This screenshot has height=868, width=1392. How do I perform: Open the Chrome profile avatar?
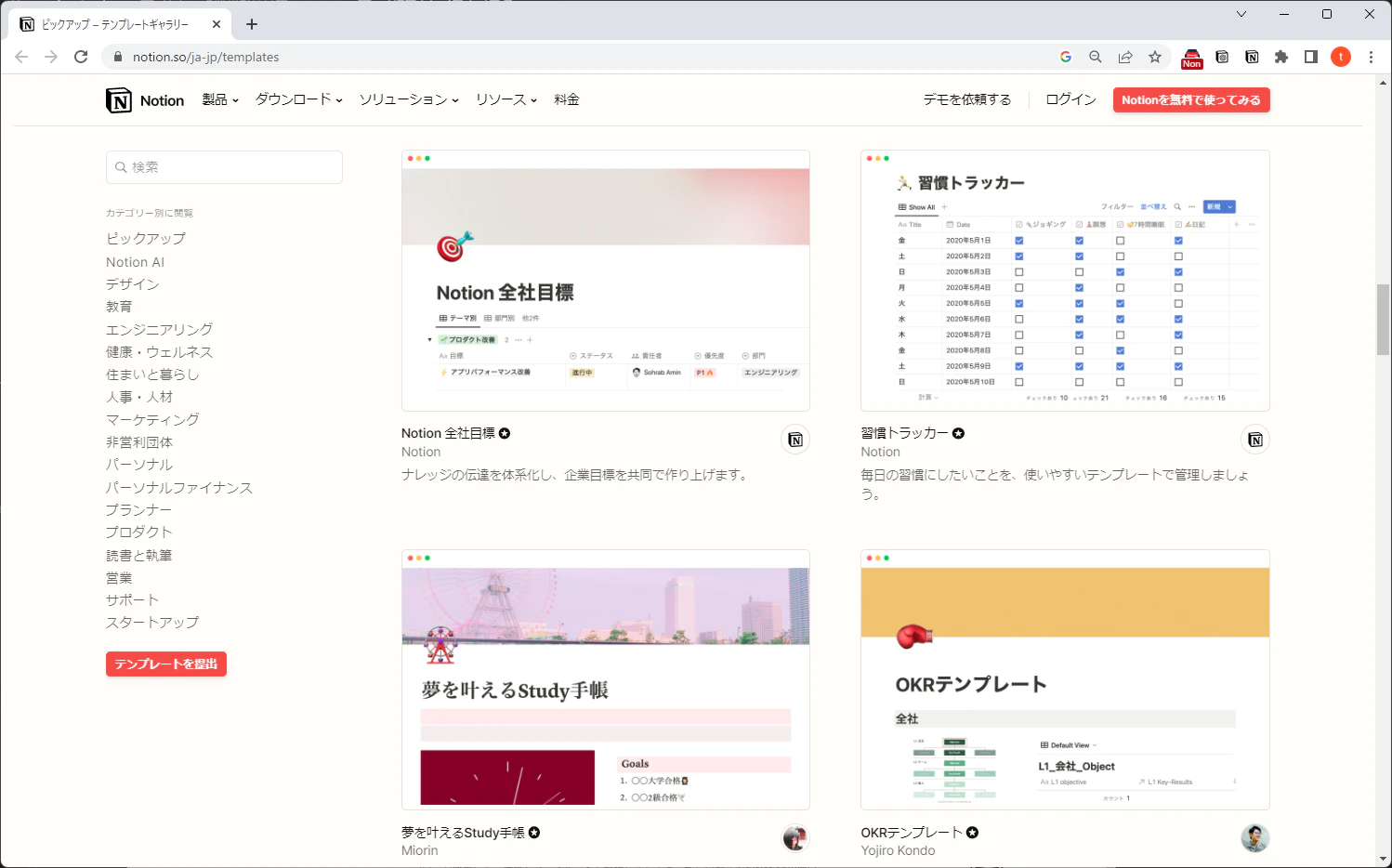coord(1341,57)
